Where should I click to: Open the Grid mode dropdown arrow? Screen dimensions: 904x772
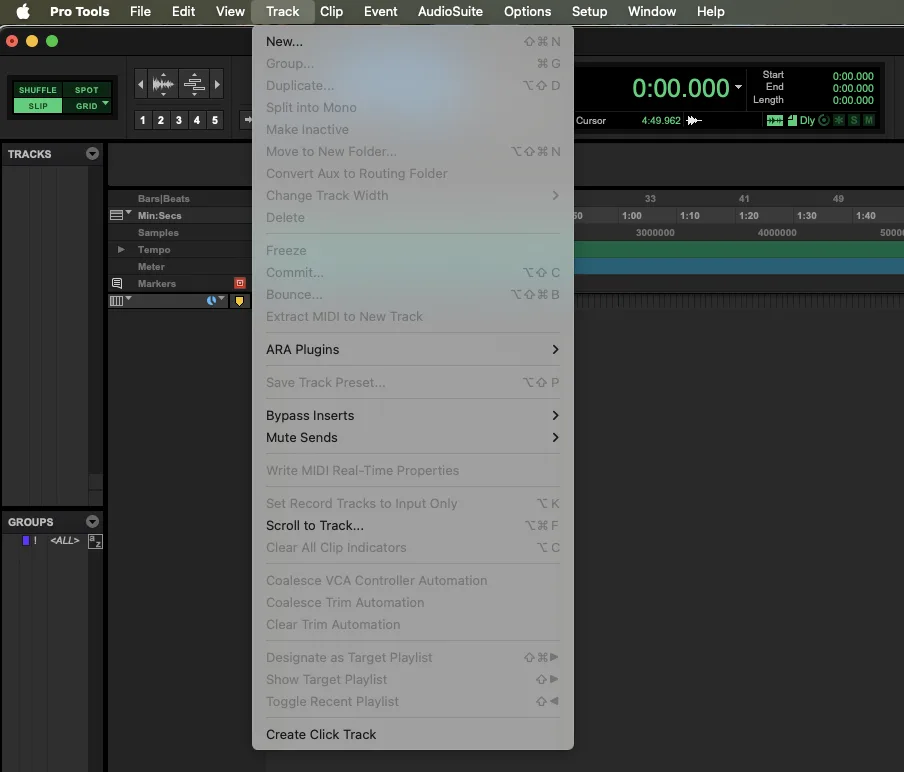106,103
